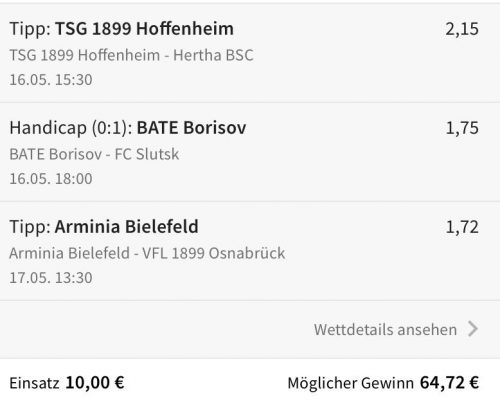Select the 16.05. 18:00 kickoff time
The width and height of the screenshot is (500, 400).
[51, 179]
